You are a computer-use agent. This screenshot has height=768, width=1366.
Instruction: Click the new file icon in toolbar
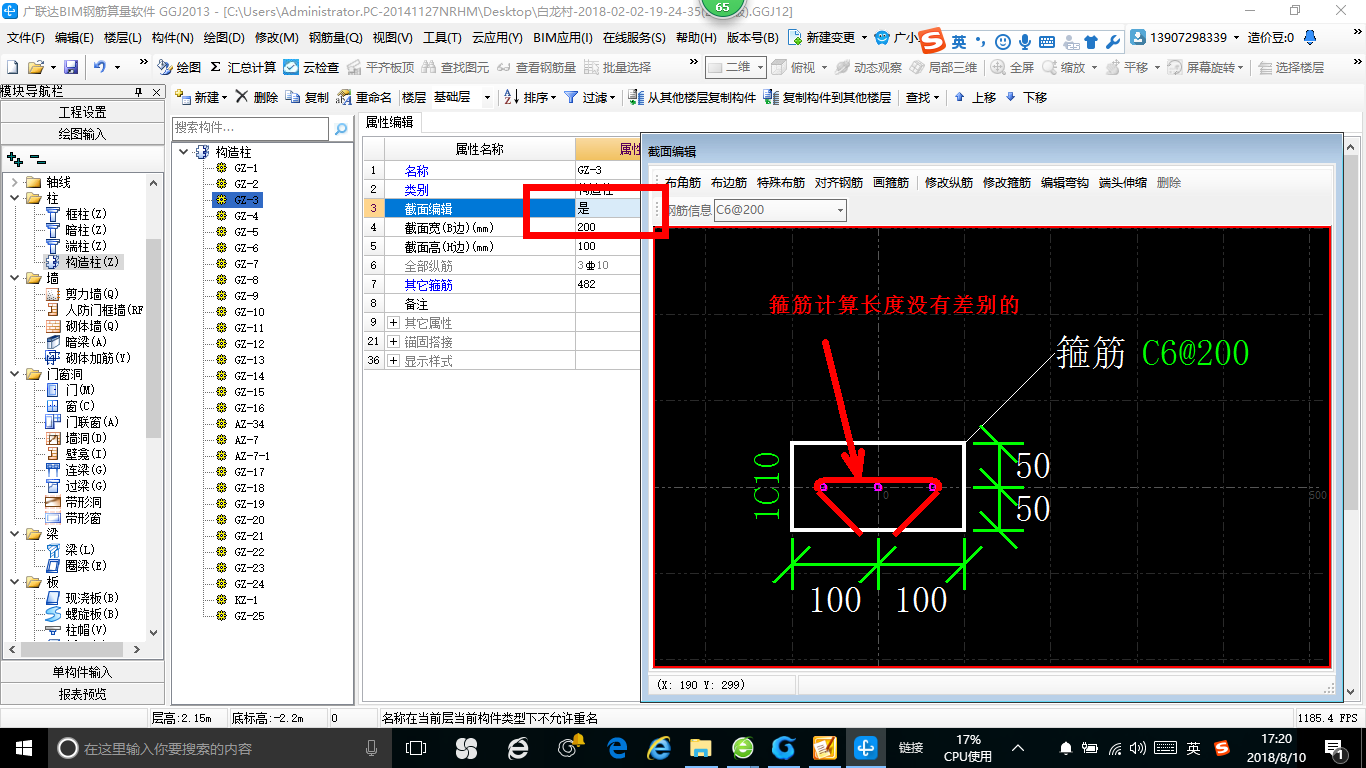tap(12, 67)
